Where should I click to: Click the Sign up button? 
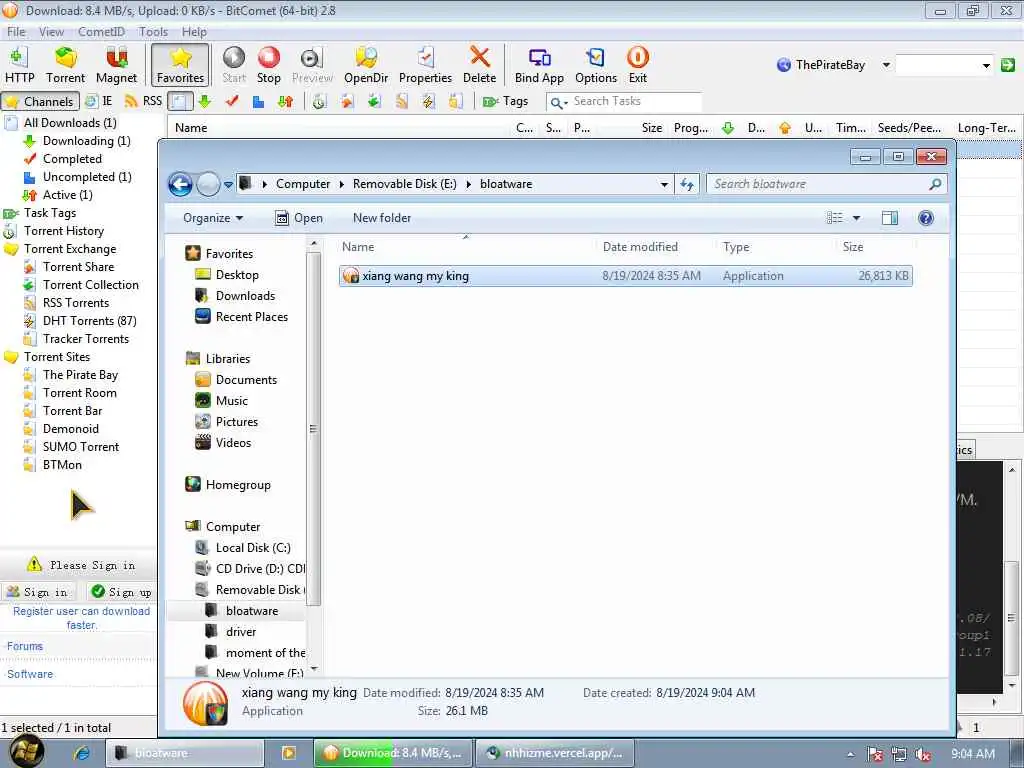122,592
